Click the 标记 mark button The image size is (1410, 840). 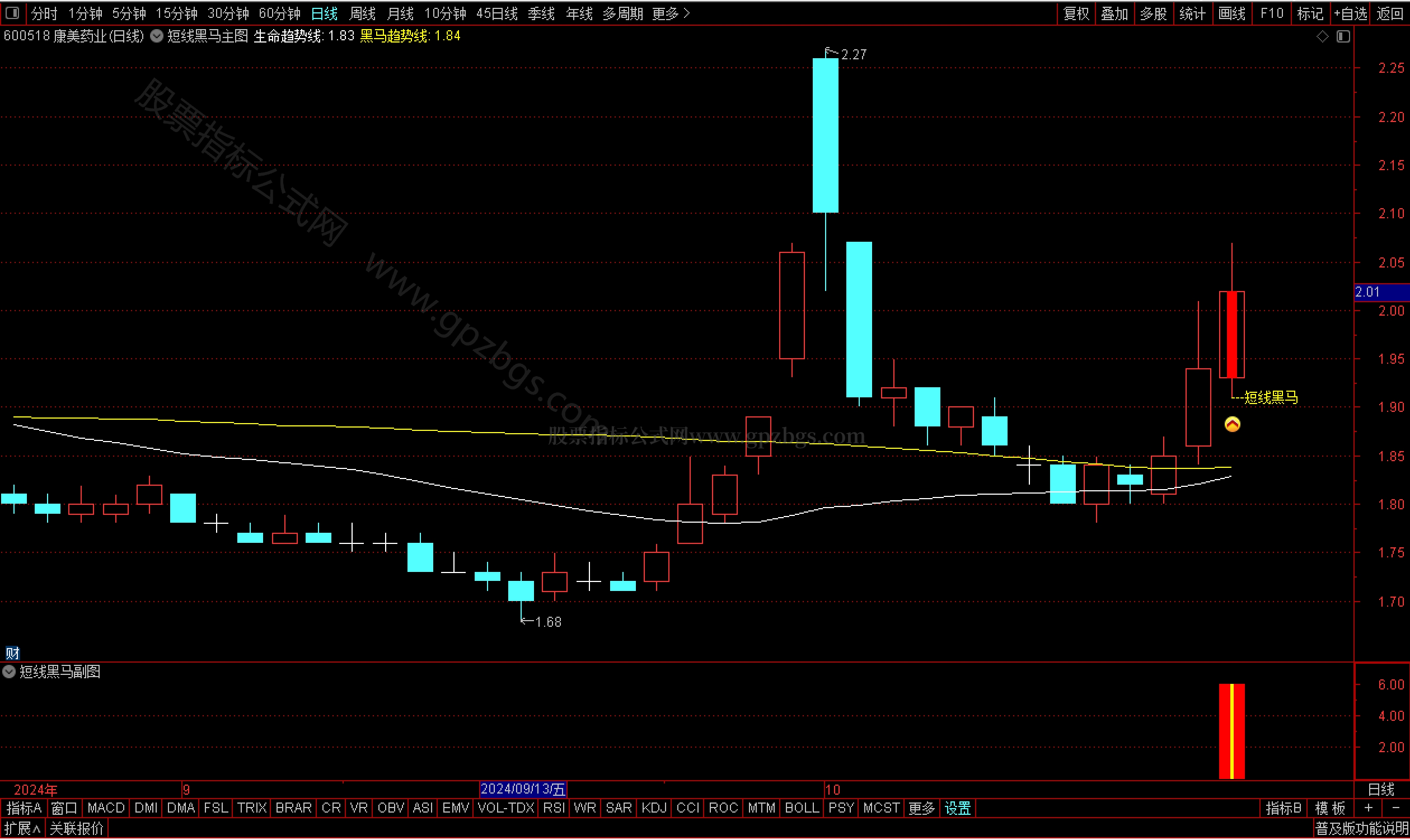click(1310, 13)
